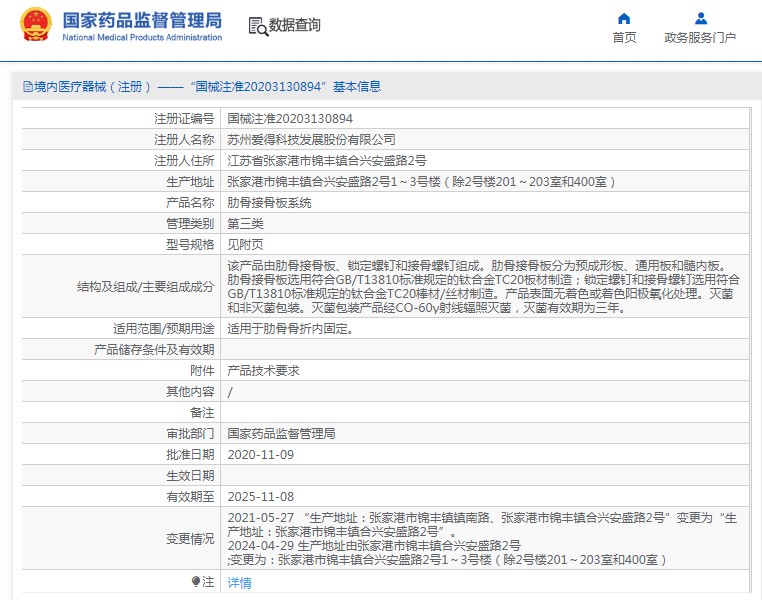Image resolution: width=762 pixels, height=600 pixels.
Task: Select the slash value in 其他内容 row
Action: tap(230, 392)
